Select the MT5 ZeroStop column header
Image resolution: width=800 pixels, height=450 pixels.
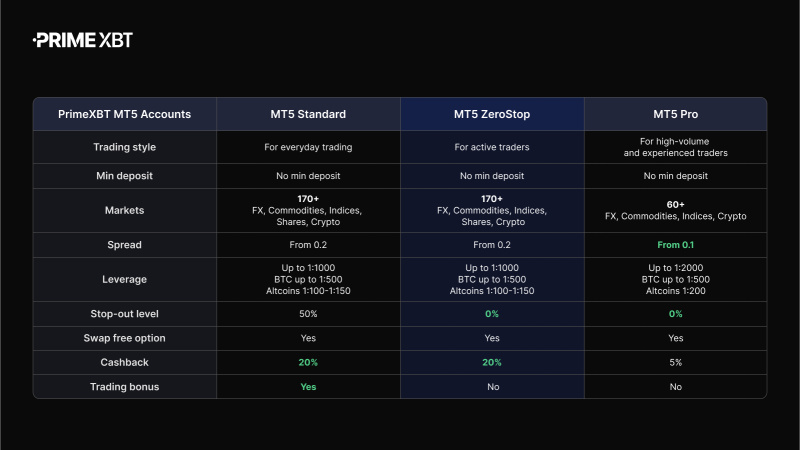492,114
